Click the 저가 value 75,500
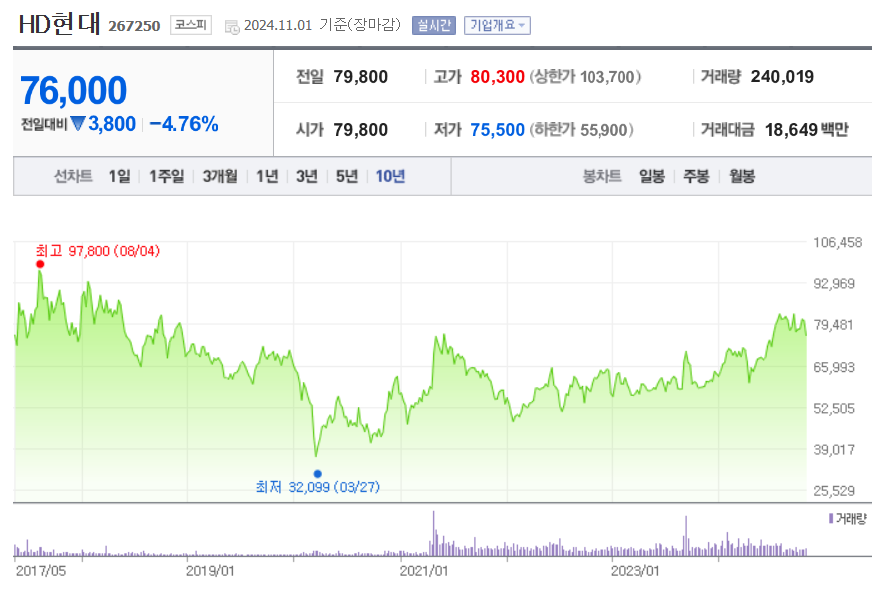 pos(497,130)
